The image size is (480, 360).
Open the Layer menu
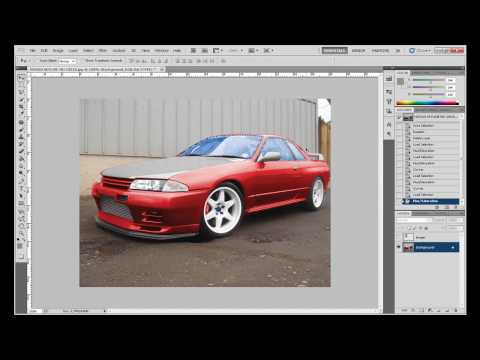[73, 51]
